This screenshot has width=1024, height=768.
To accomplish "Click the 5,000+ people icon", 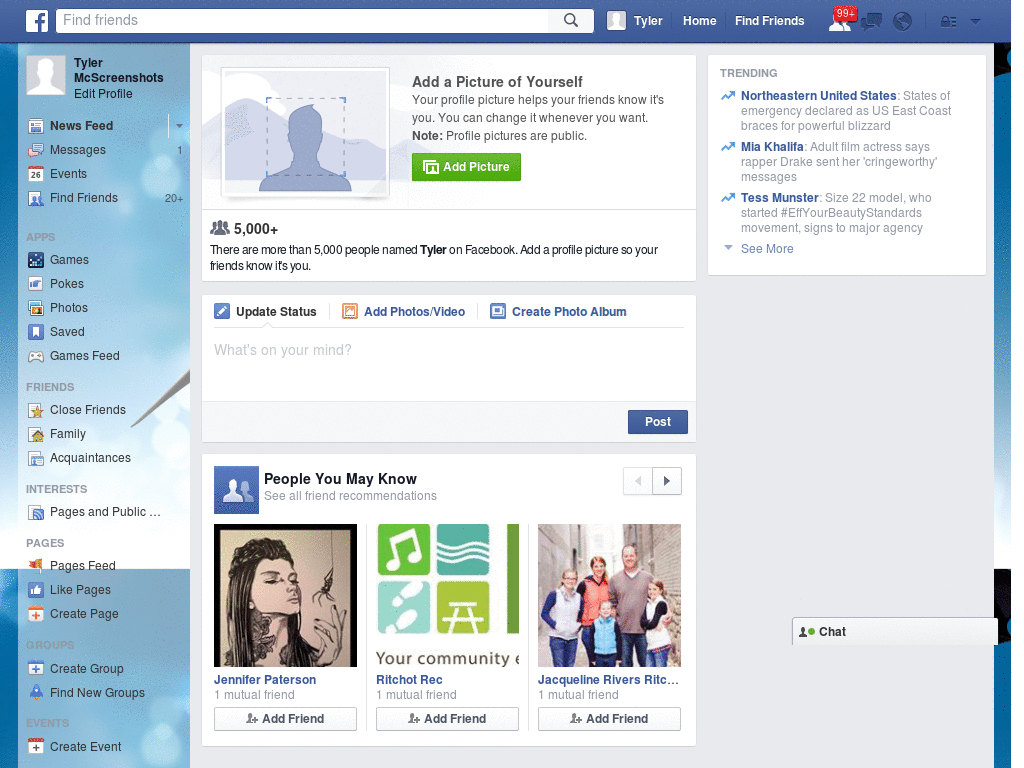I will 220,228.
